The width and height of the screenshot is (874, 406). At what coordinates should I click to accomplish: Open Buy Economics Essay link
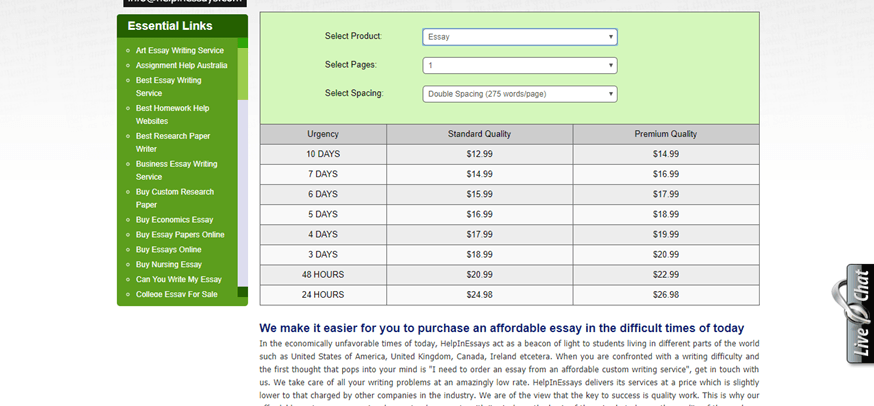click(x=174, y=220)
